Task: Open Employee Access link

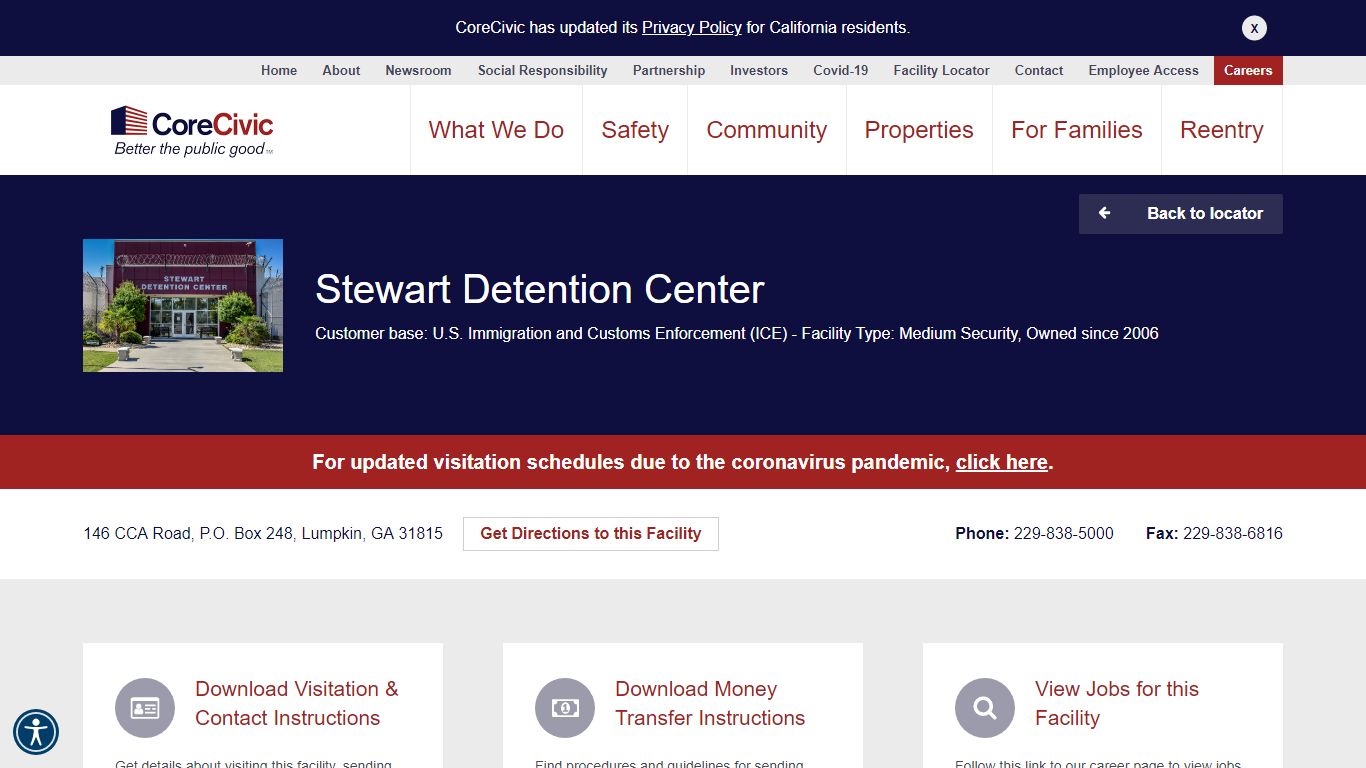Action: click(1143, 70)
